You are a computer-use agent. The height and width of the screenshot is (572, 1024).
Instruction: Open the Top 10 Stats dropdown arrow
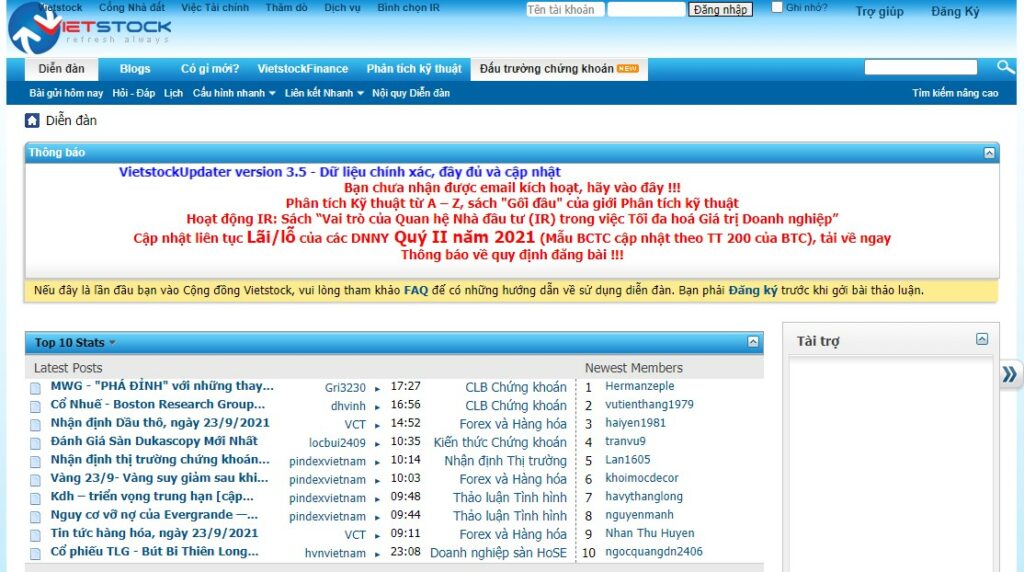tap(112, 343)
